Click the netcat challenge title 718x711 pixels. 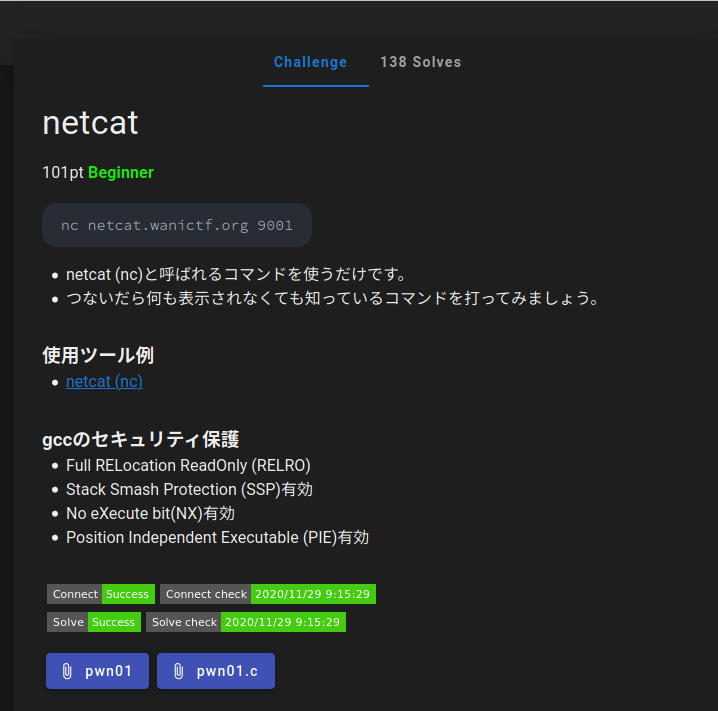click(90, 123)
